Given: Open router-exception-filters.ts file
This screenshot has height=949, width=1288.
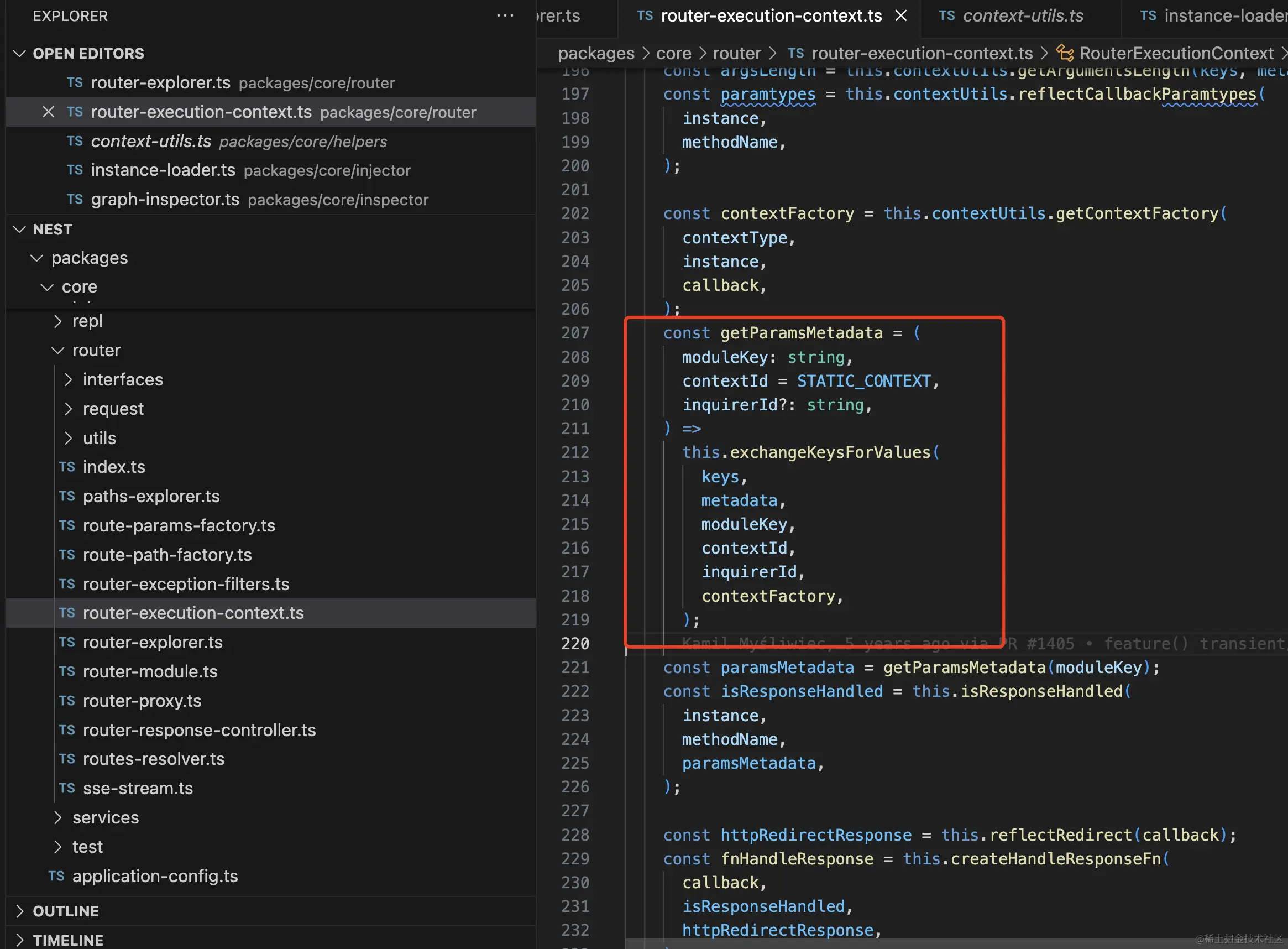Looking at the screenshot, I should point(270,584).
